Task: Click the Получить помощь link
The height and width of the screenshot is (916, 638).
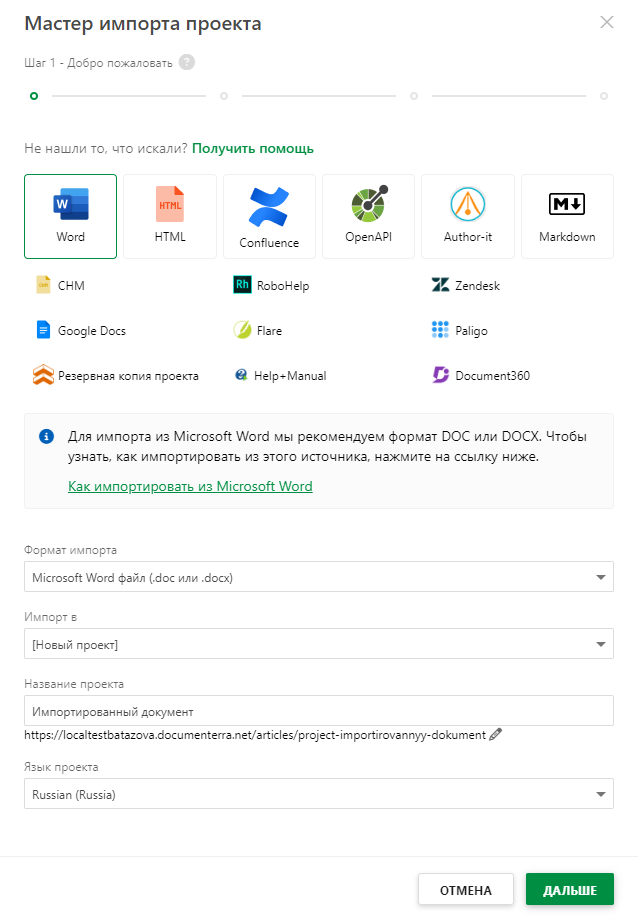Action: pyautogui.click(x=253, y=148)
